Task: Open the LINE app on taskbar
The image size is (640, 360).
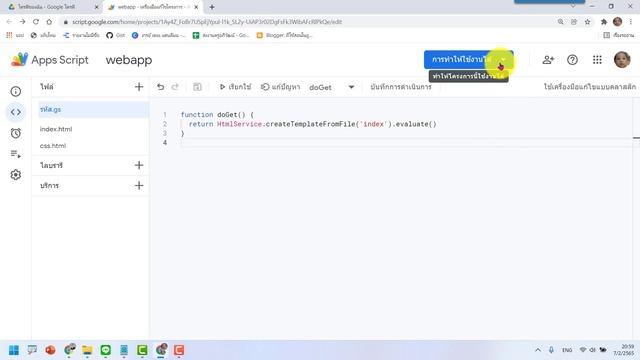Action: (106, 350)
